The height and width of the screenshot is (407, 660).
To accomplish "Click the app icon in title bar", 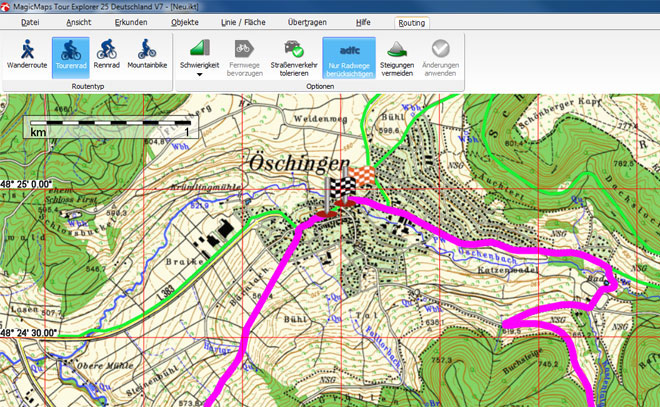I will click(8, 7).
